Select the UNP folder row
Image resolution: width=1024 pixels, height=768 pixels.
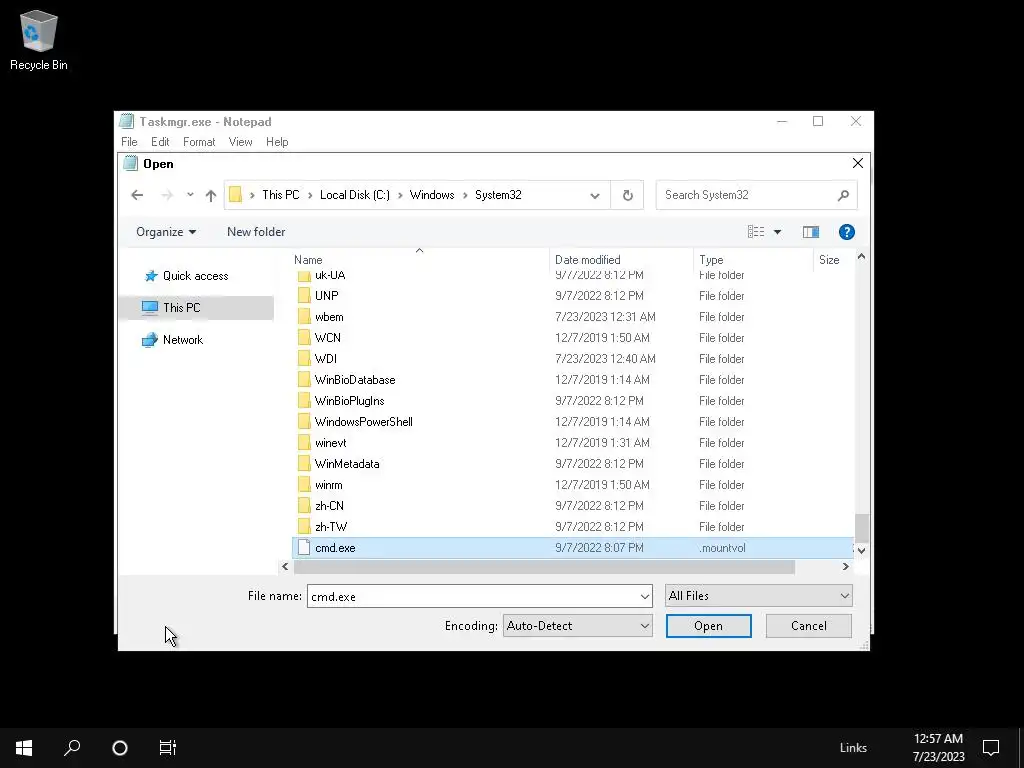572,296
